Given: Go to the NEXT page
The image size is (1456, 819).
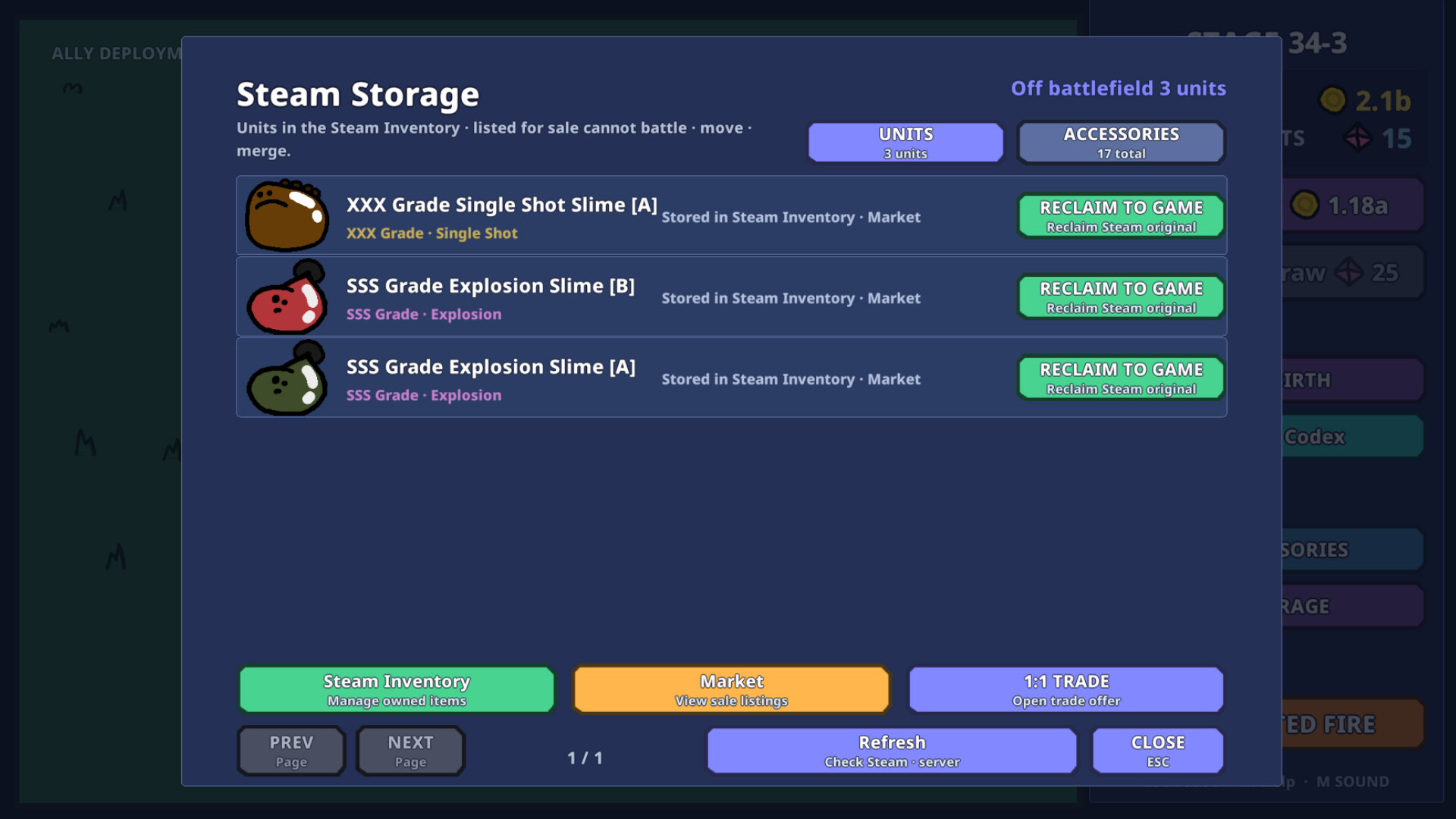Looking at the screenshot, I should [410, 751].
